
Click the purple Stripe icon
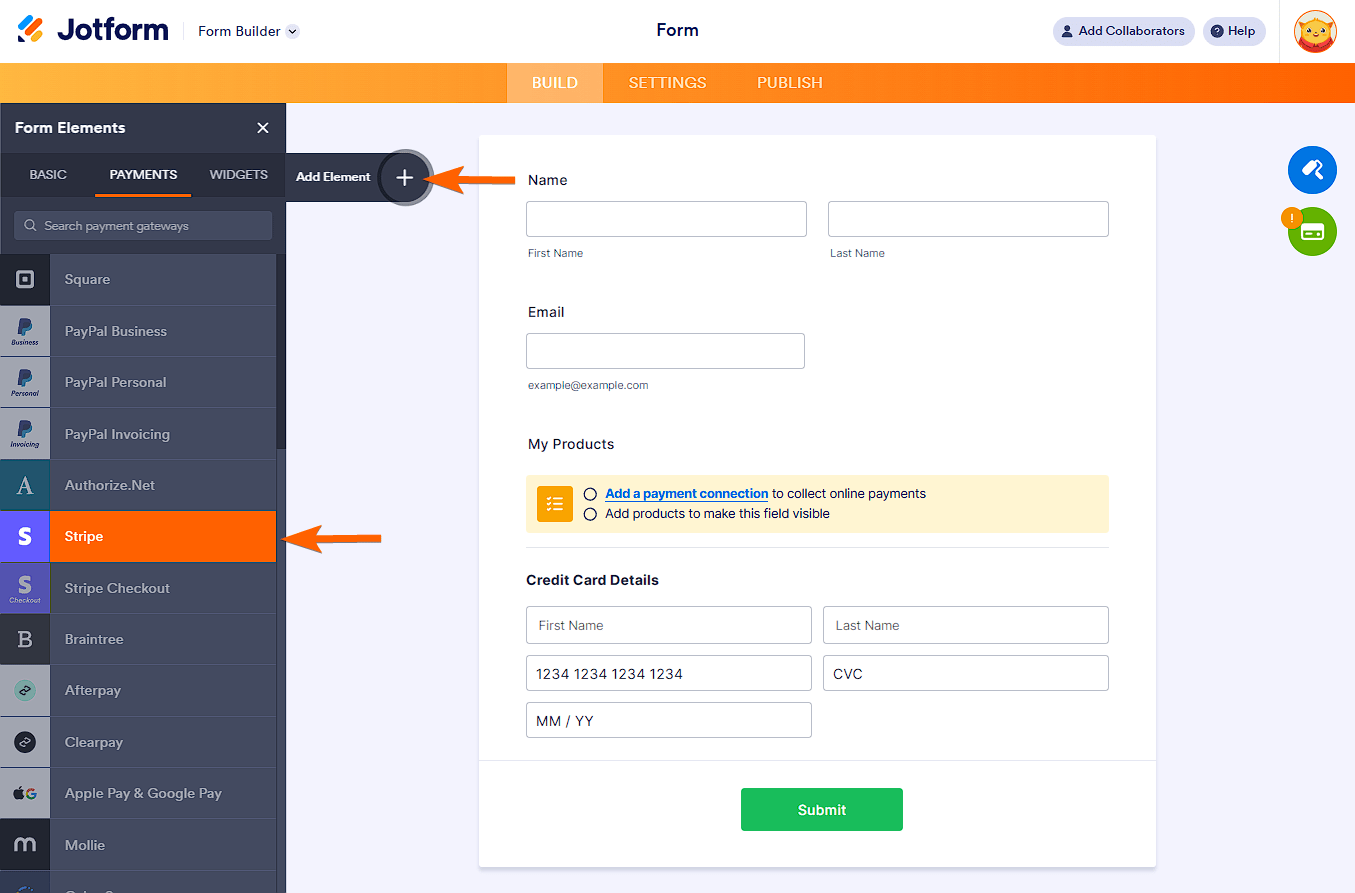pos(25,537)
